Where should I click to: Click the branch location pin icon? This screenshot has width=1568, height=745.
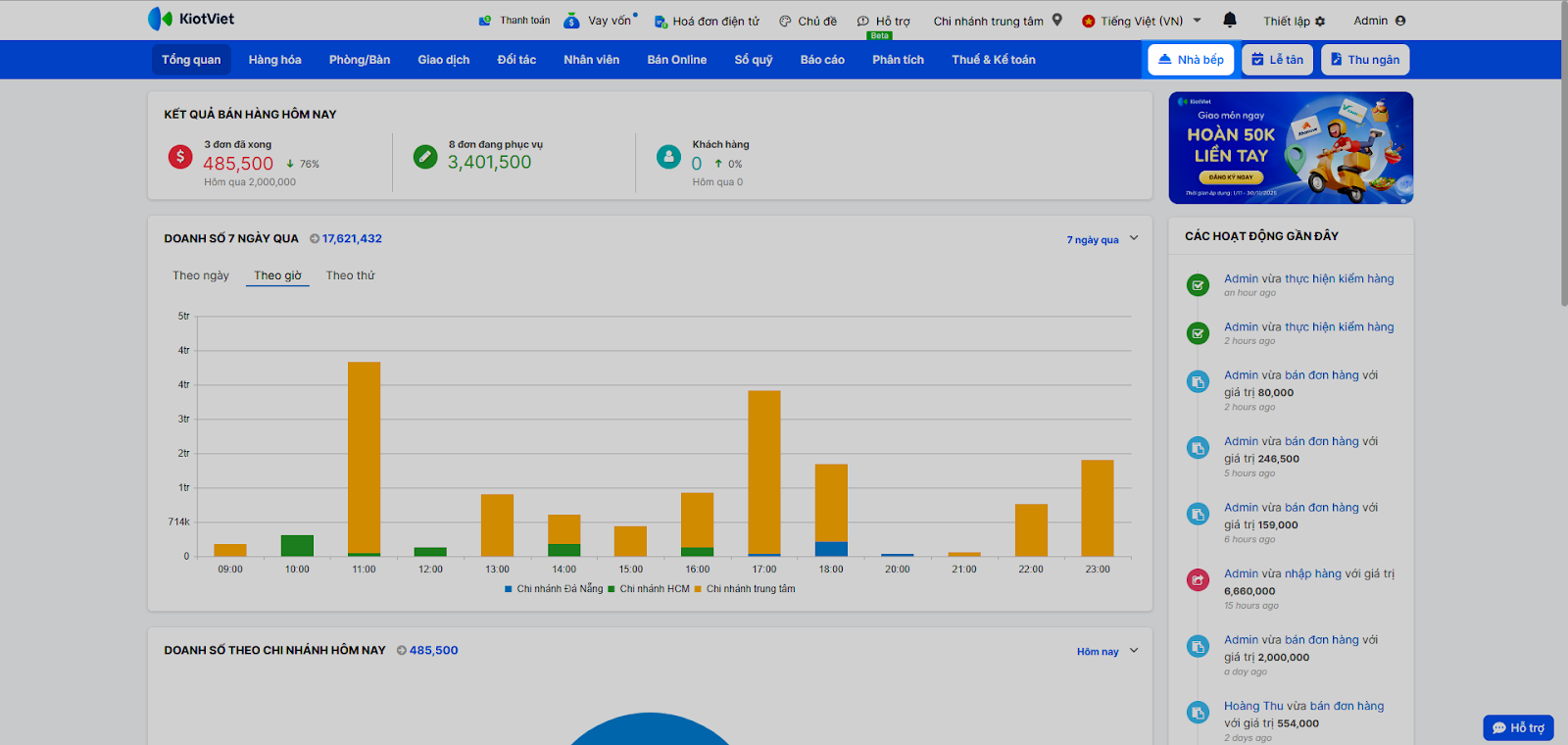tap(1057, 20)
